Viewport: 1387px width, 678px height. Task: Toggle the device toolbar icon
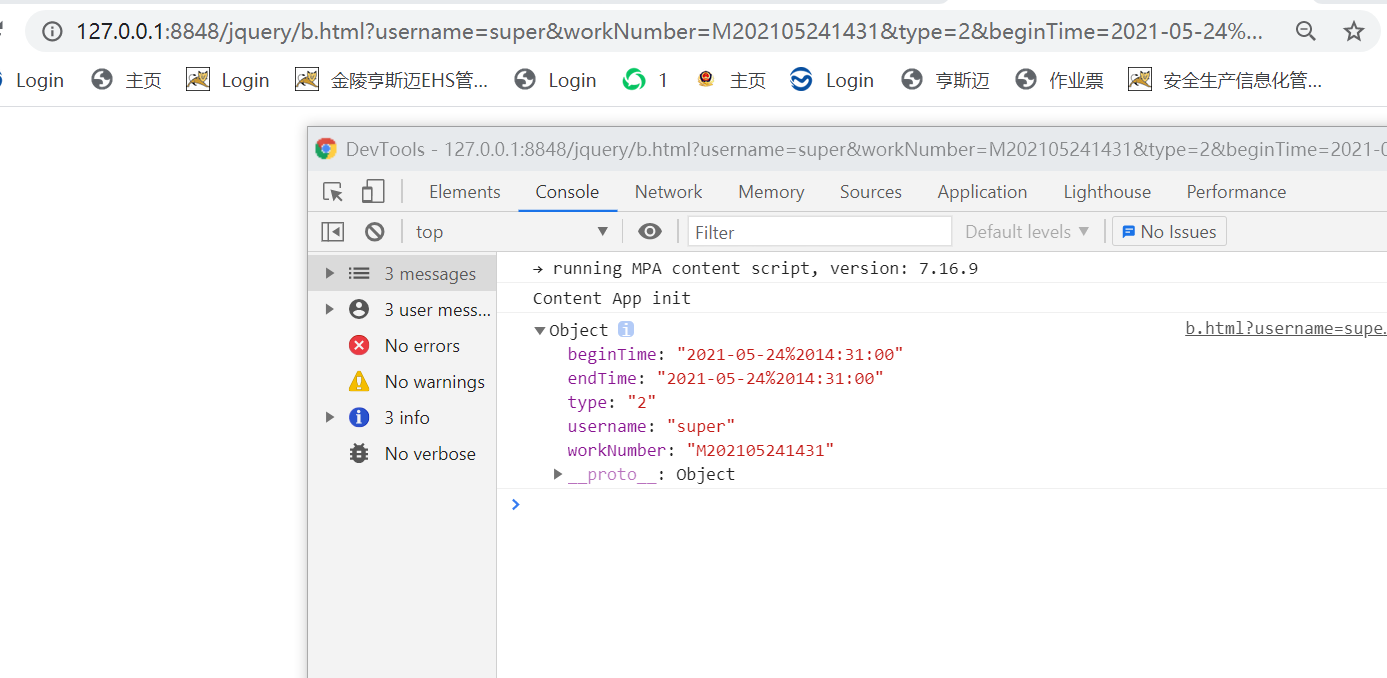pos(373,192)
